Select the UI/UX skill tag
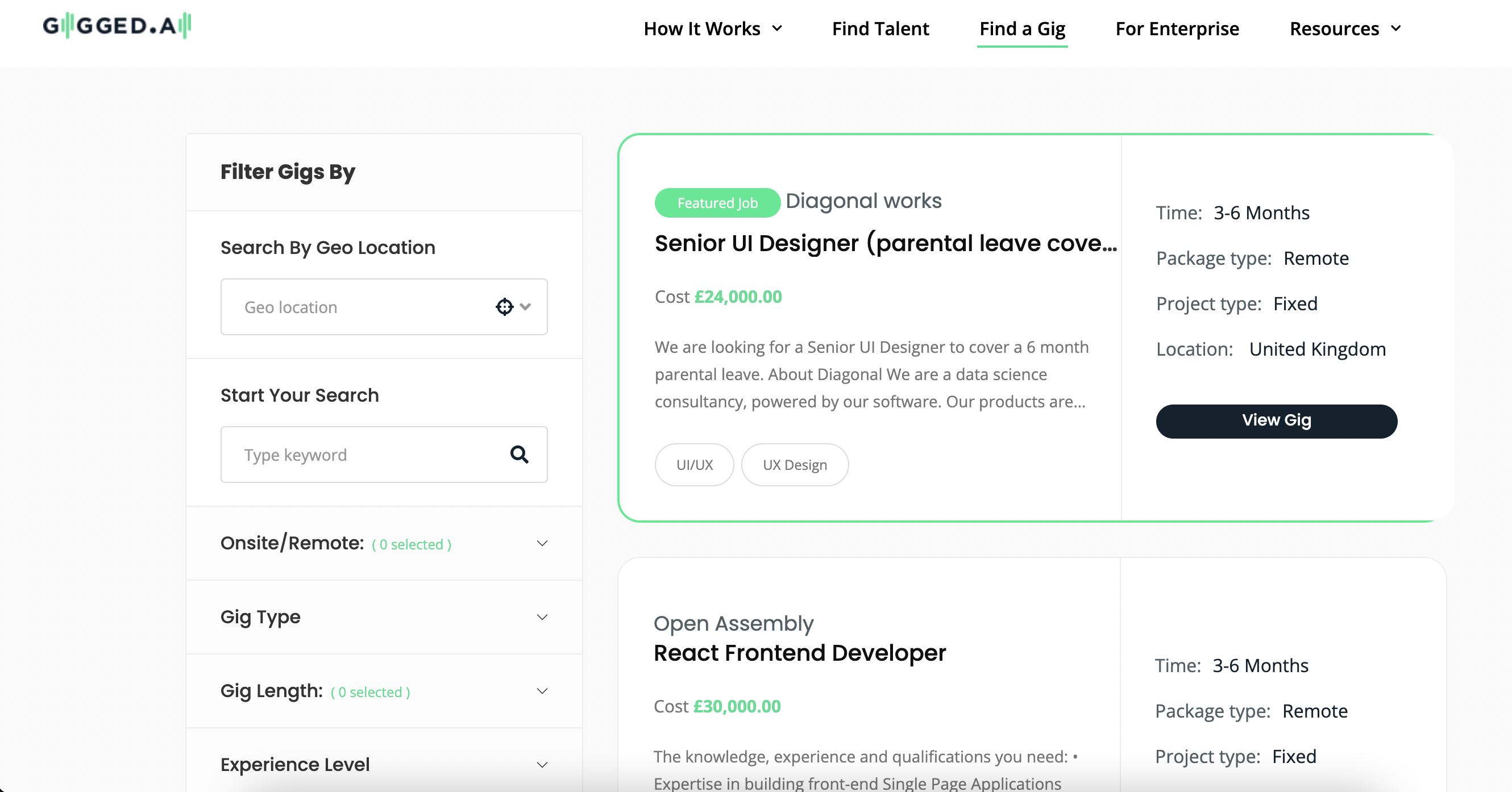The width and height of the screenshot is (1512, 792). [x=694, y=465]
